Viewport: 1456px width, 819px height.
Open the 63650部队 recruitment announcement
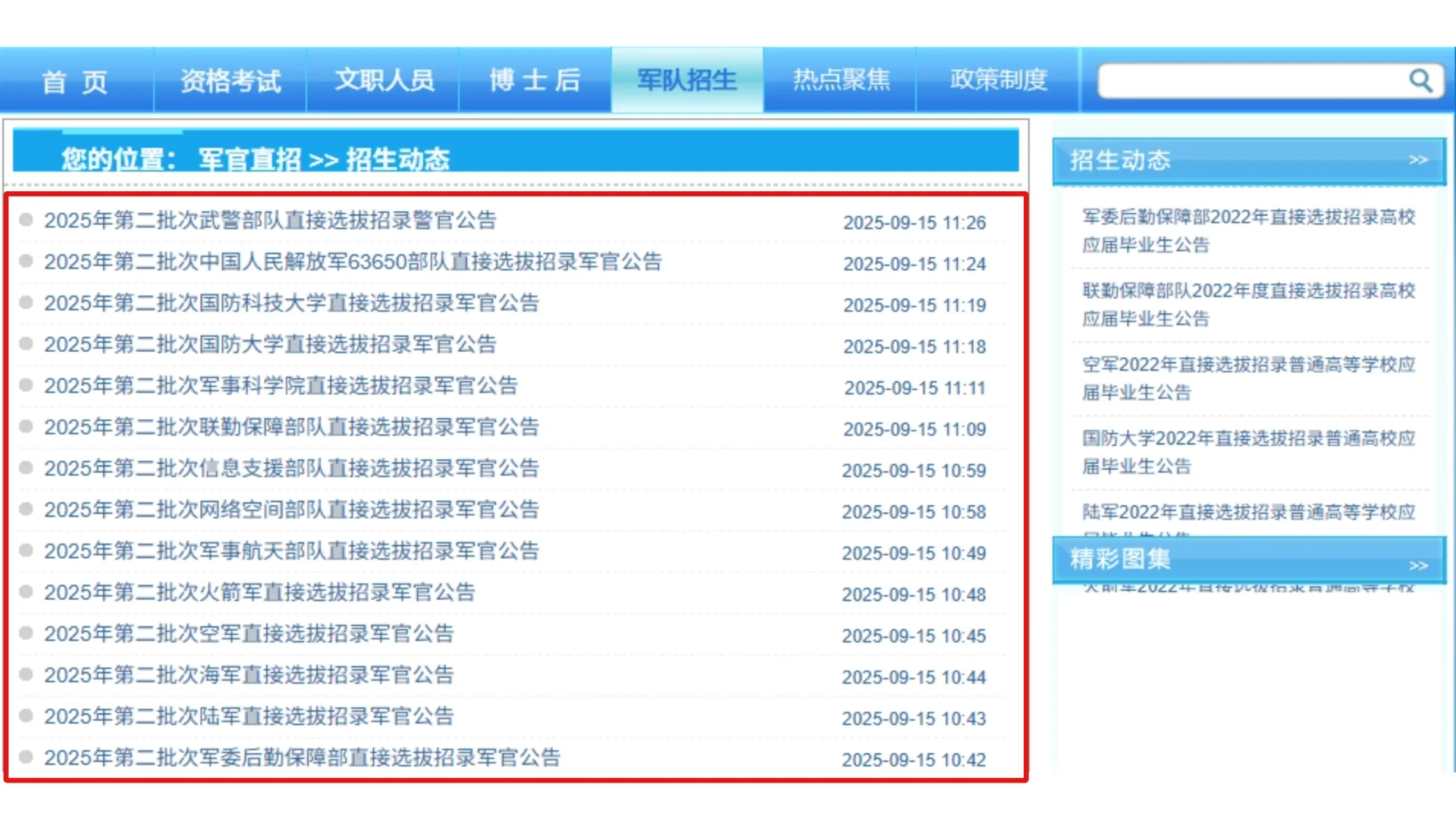(353, 262)
